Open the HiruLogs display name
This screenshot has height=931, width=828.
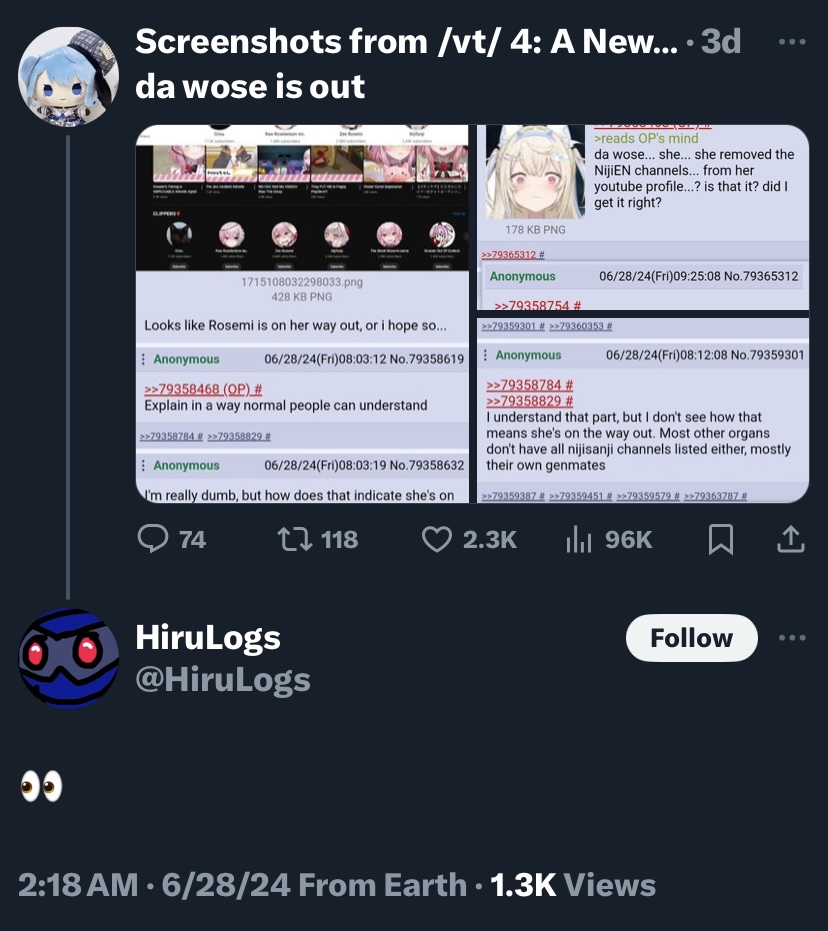(208, 638)
